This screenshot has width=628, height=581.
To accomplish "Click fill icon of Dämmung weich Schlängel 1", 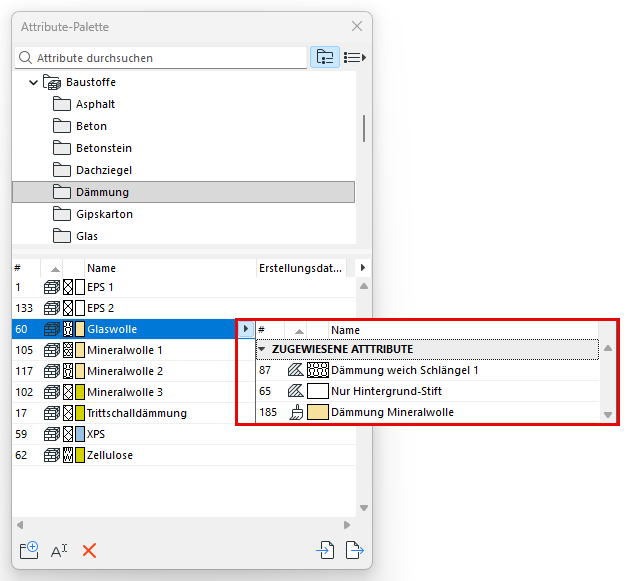I will pos(296,370).
